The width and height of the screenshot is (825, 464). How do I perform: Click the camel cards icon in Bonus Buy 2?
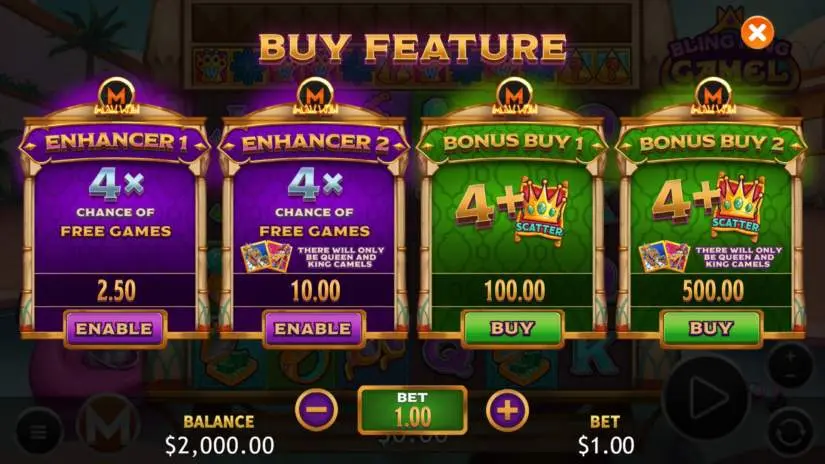click(664, 257)
